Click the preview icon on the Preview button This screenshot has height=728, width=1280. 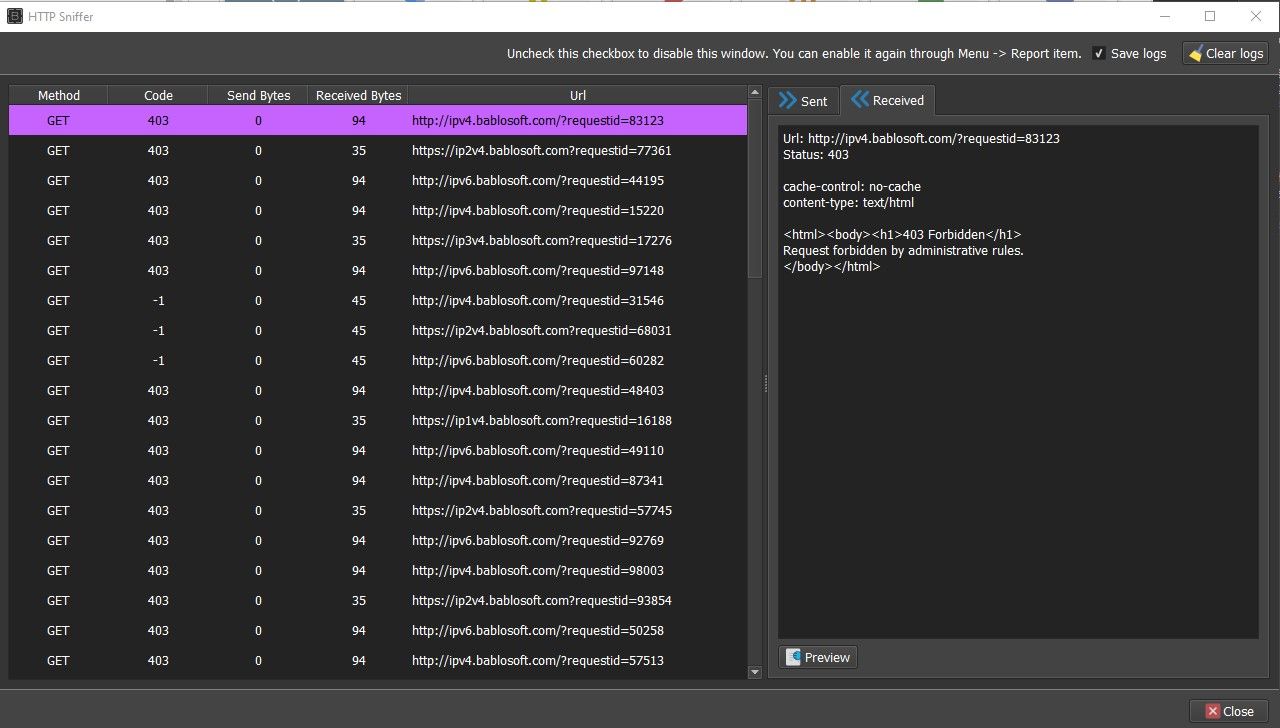click(793, 657)
